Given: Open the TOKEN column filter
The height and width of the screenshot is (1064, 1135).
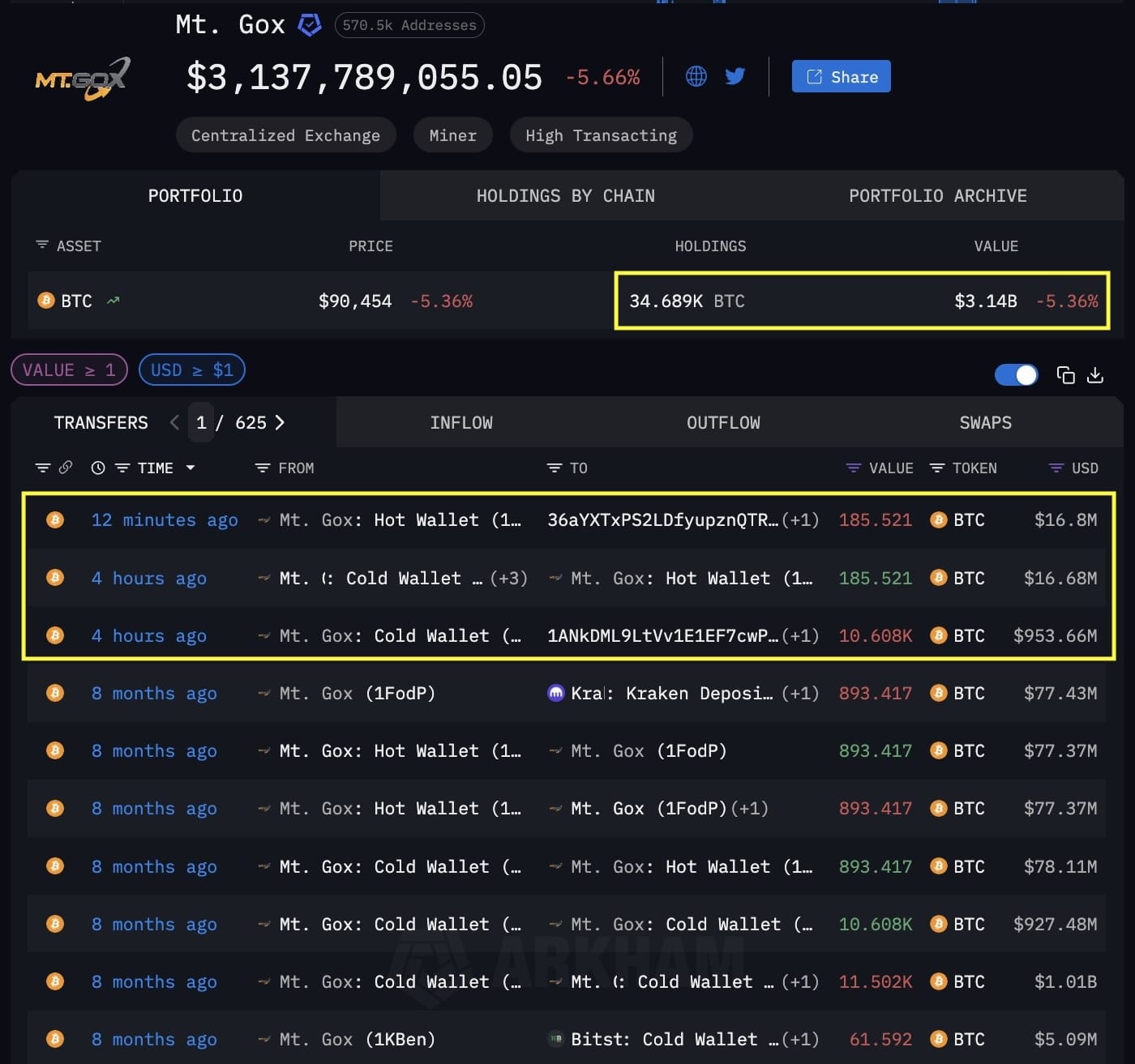Looking at the screenshot, I should click(937, 468).
